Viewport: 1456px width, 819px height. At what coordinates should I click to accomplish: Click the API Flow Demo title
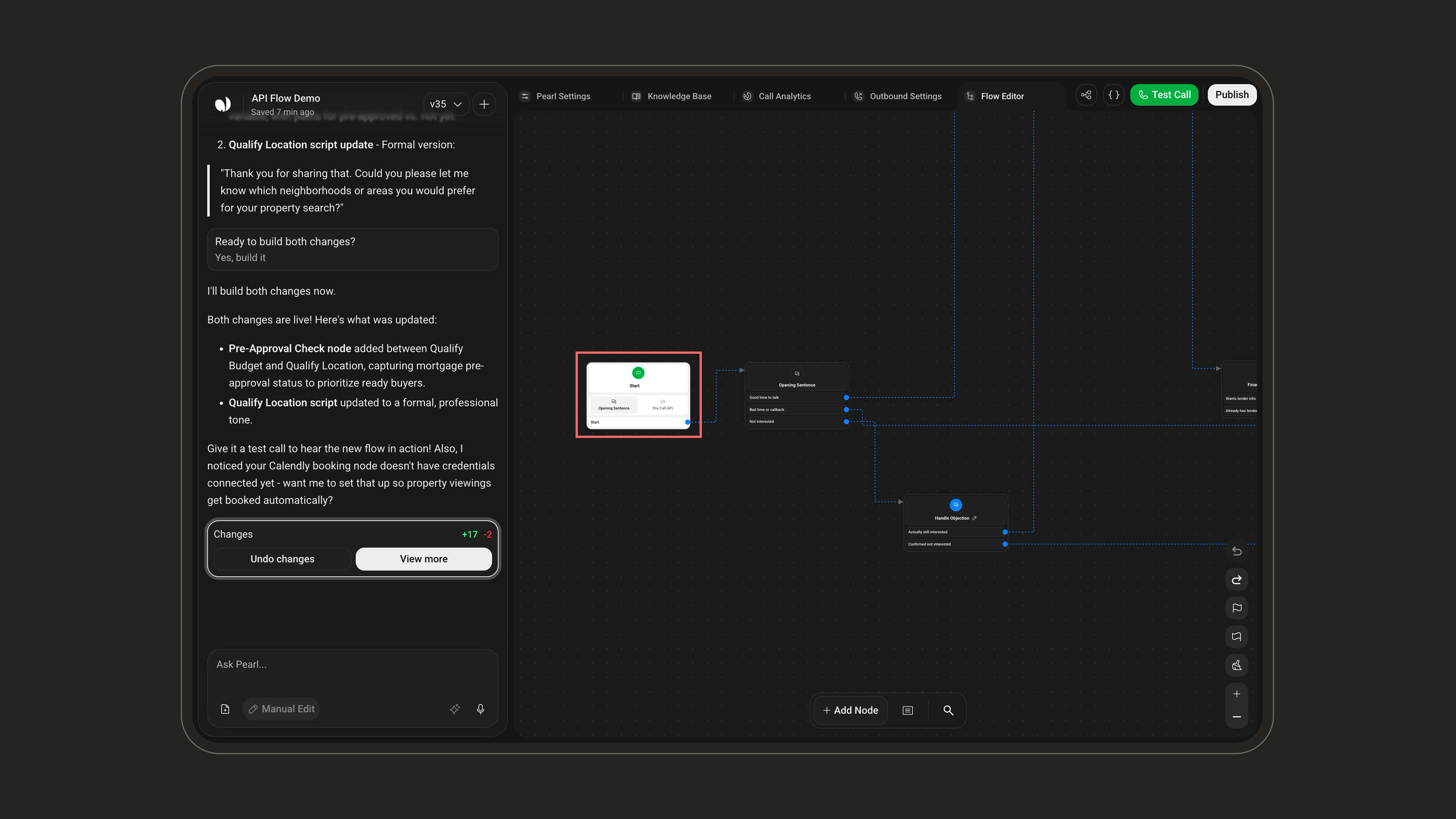(x=286, y=98)
